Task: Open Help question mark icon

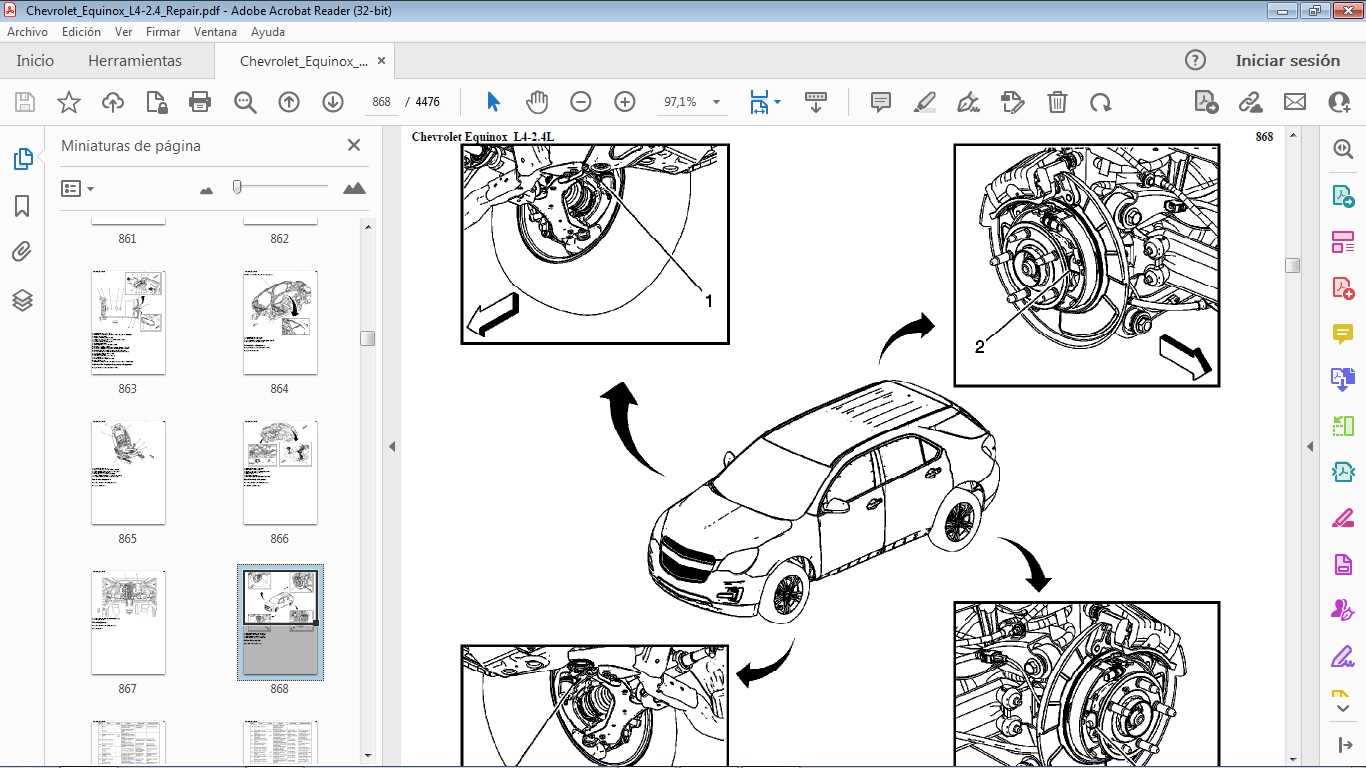Action: pyautogui.click(x=1195, y=60)
